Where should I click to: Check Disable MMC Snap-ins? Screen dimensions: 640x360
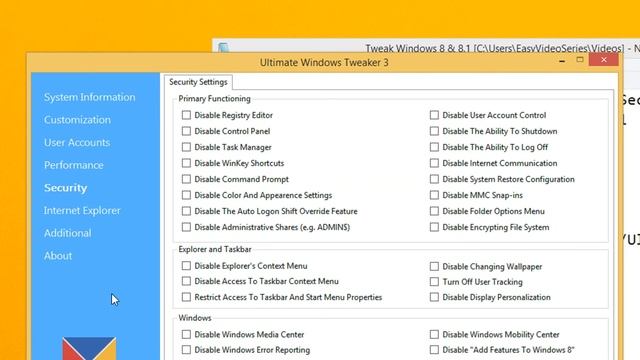pyautogui.click(x=434, y=195)
